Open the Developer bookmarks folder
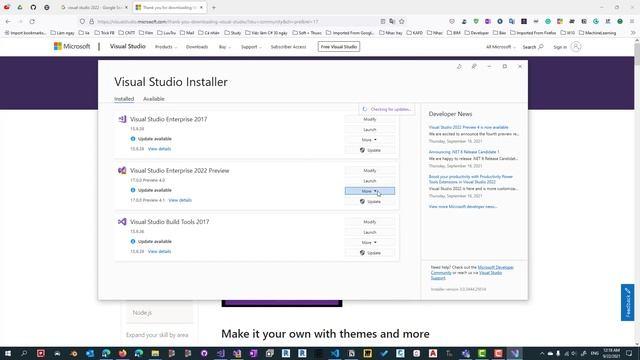The height and width of the screenshot is (360, 640). [x=477, y=33]
